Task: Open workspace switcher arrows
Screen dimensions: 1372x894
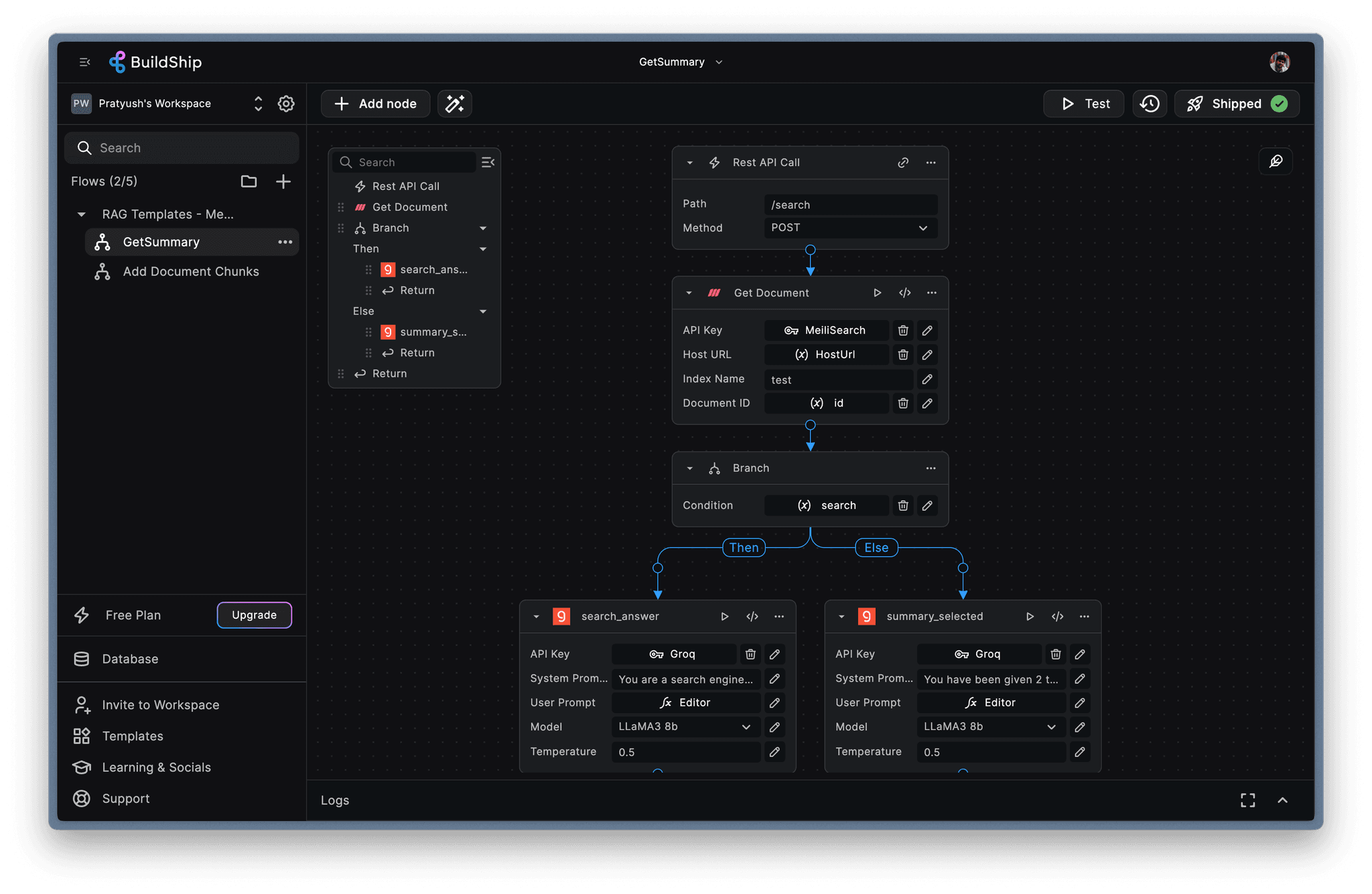Action: click(258, 104)
